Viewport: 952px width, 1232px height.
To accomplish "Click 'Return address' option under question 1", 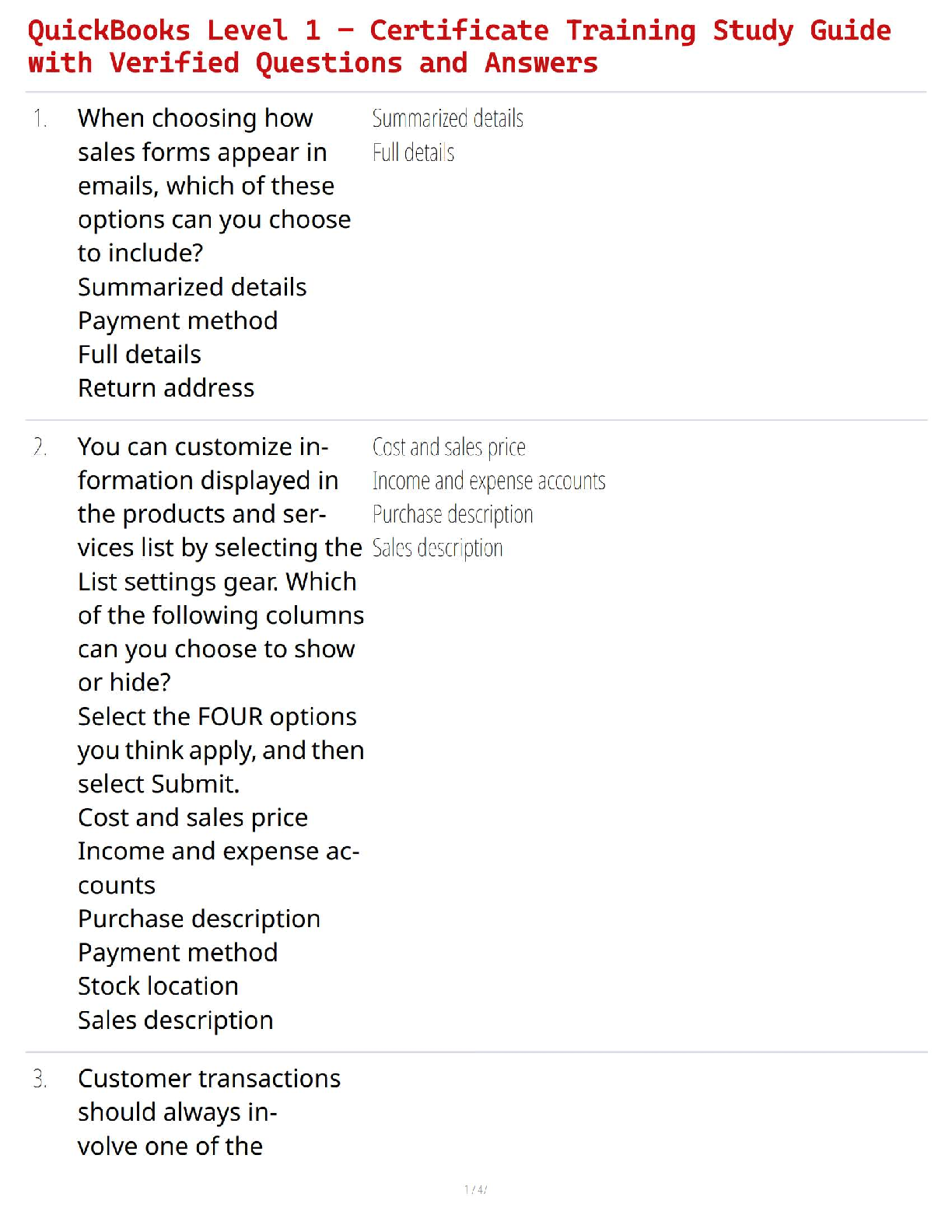I will (166, 388).
